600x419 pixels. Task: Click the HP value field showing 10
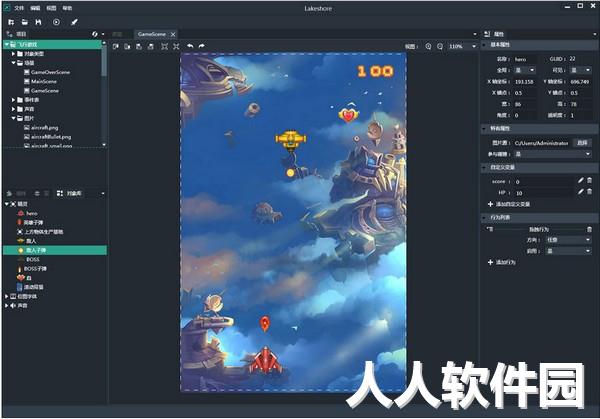[x=544, y=193]
